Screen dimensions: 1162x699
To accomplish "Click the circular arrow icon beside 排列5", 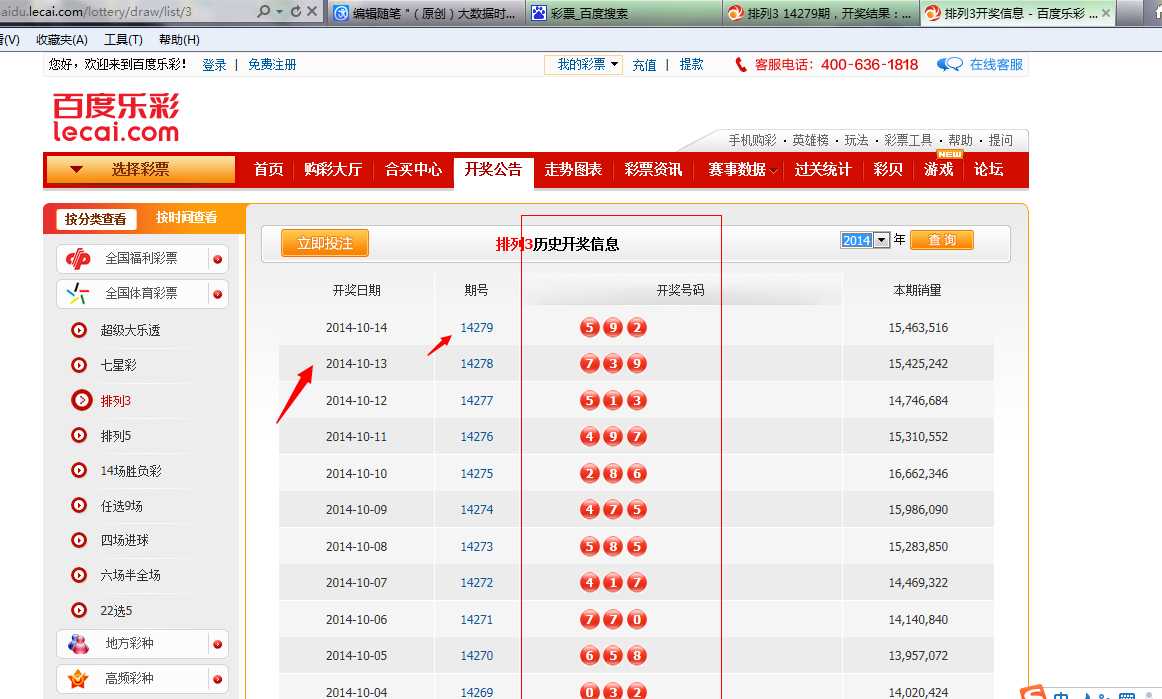I will pyautogui.click(x=79, y=435).
